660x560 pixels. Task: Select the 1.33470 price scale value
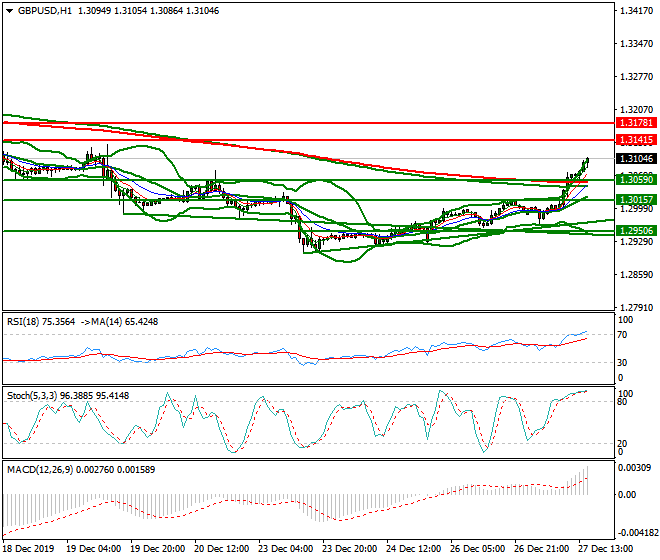pos(636,44)
